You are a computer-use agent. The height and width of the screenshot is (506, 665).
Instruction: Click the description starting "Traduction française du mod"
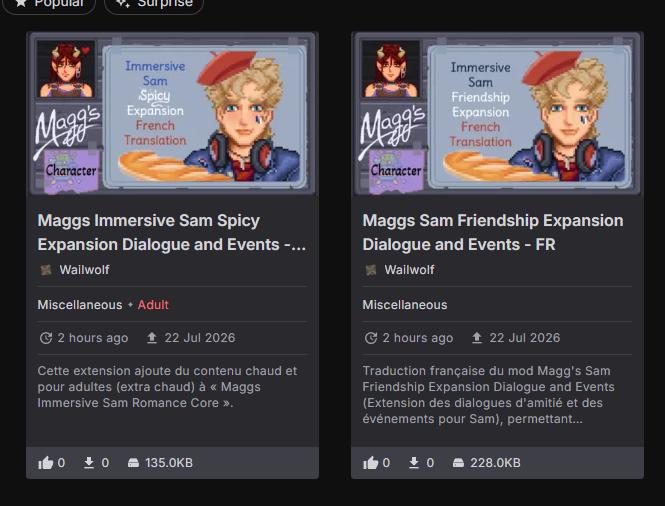(489, 395)
